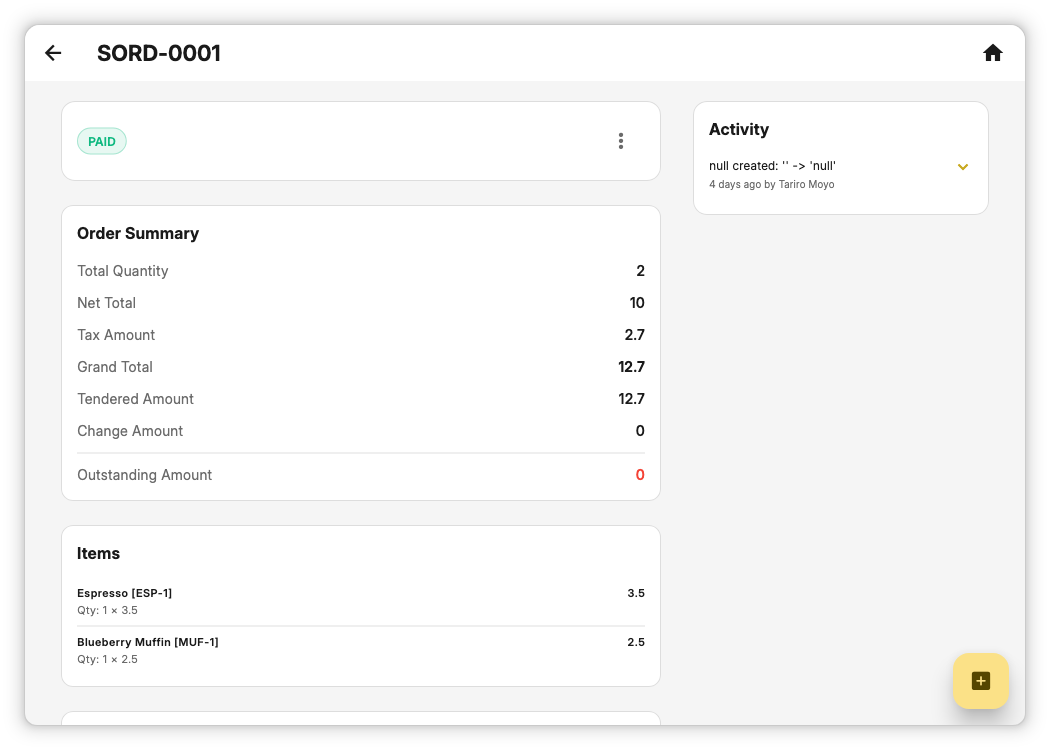Open the home icon
1050x750 pixels.
click(x=992, y=53)
